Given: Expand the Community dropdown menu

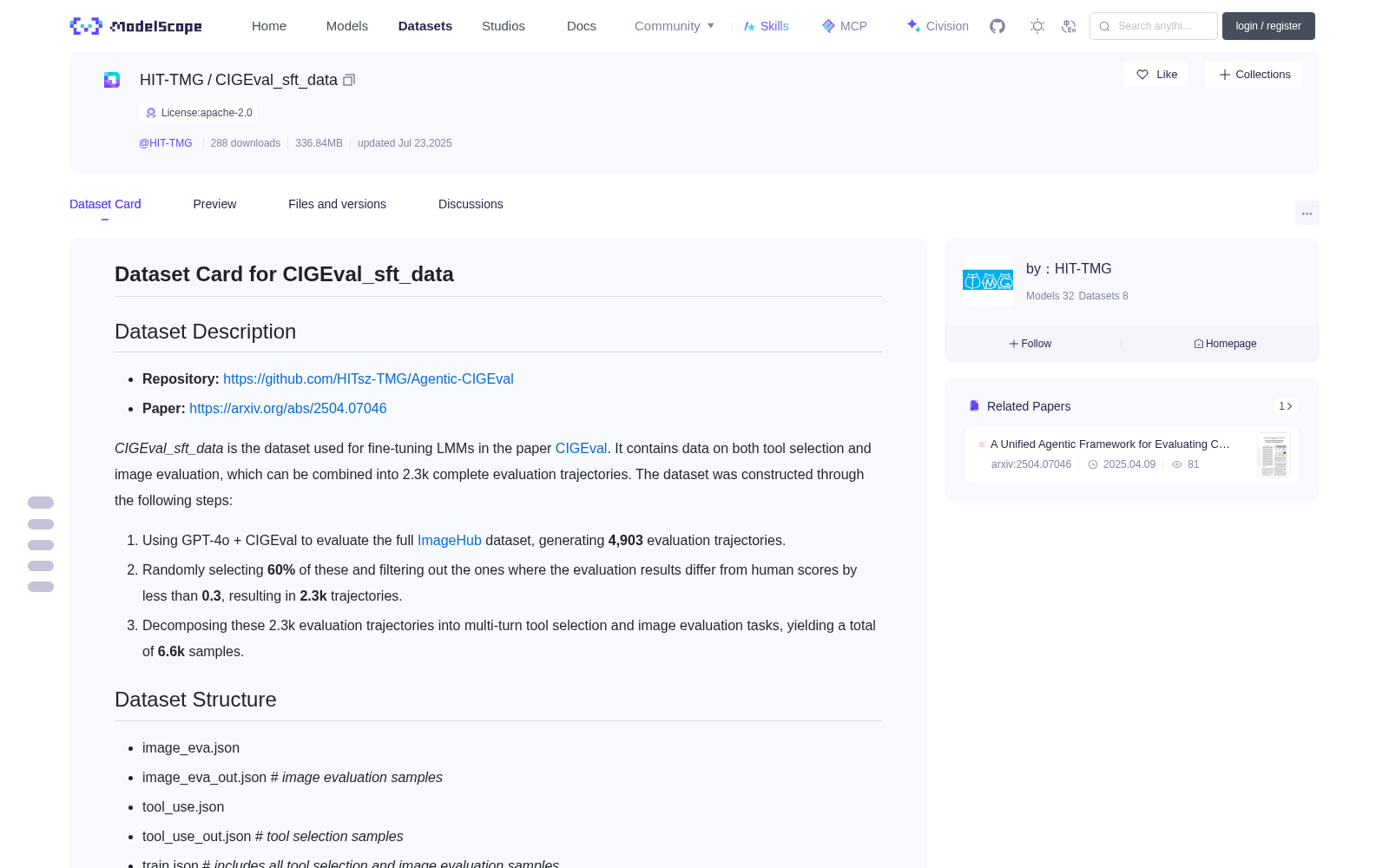Looking at the screenshot, I should [x=675, y=26].
